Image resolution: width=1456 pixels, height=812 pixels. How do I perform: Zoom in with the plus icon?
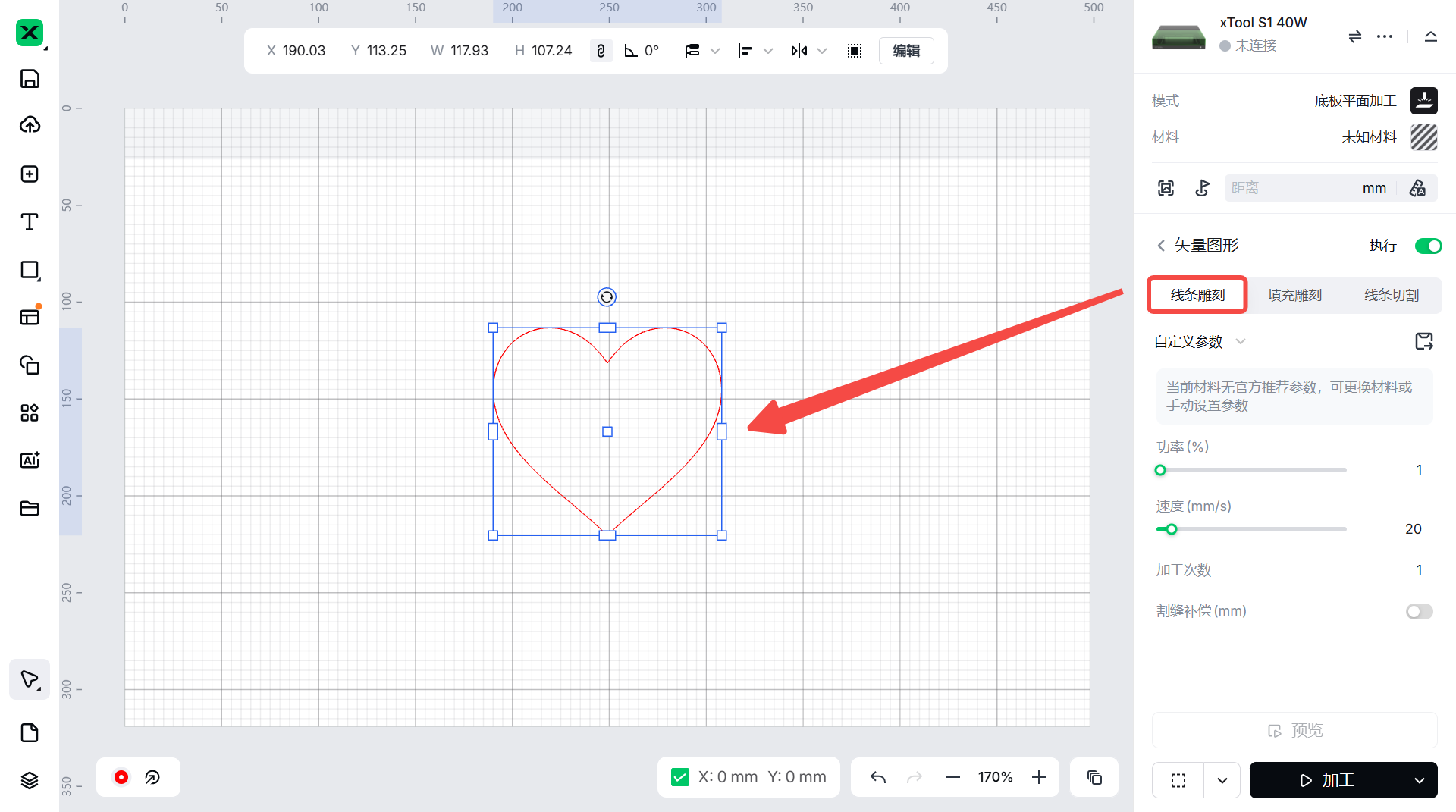click(x=1039, y=777)
